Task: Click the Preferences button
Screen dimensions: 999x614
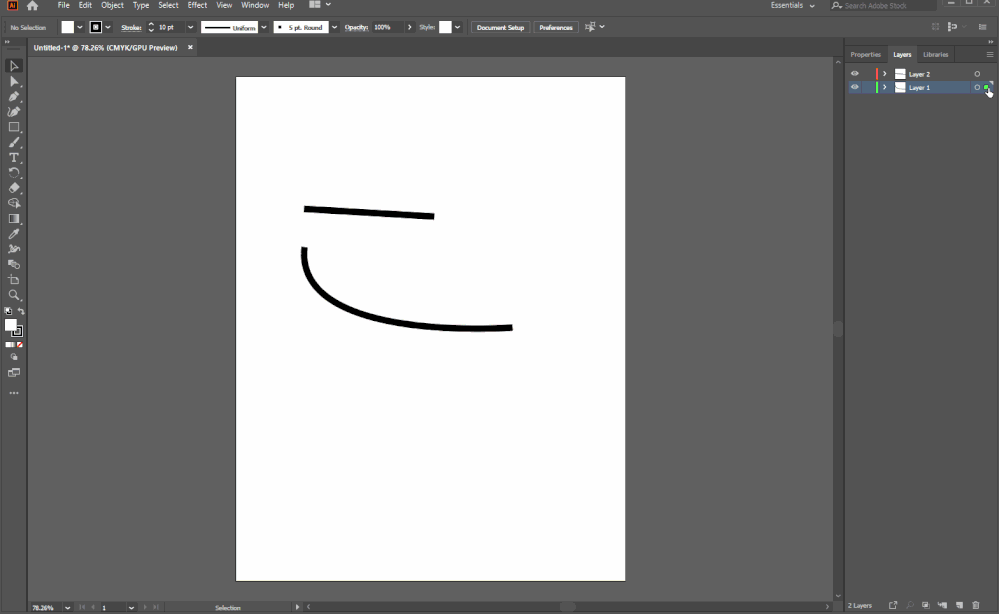Action: [x=556, y=27]
